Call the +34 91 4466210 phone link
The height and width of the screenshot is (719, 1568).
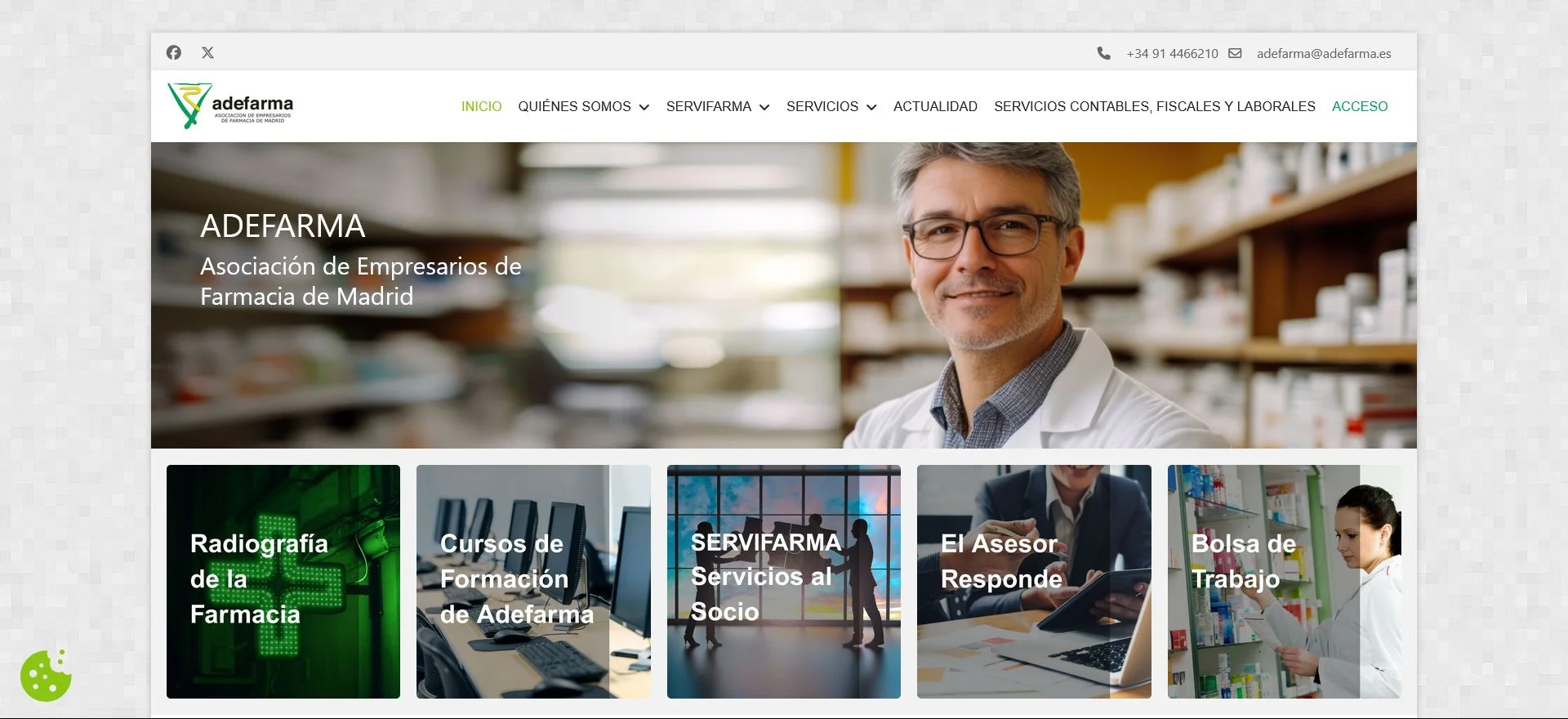click(x=1172, y=53)
